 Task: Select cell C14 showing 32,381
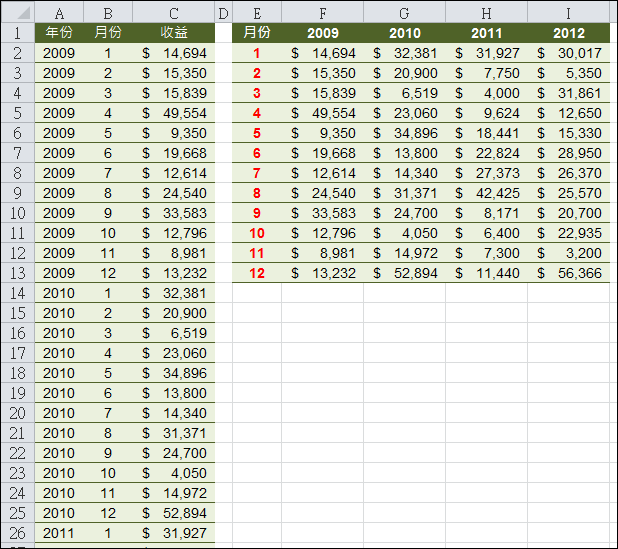point(174,293)
